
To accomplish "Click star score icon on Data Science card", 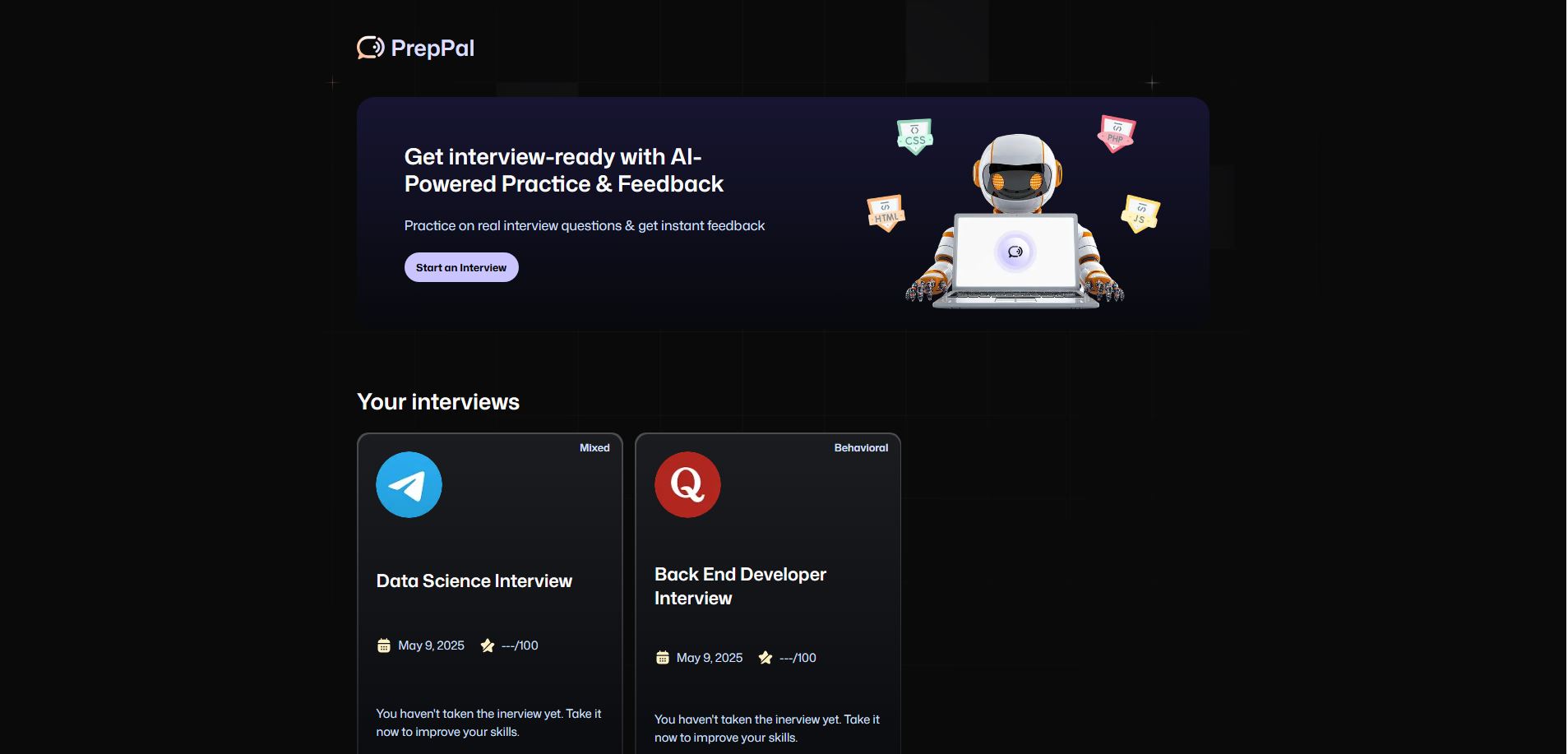I will pos(488,645).
